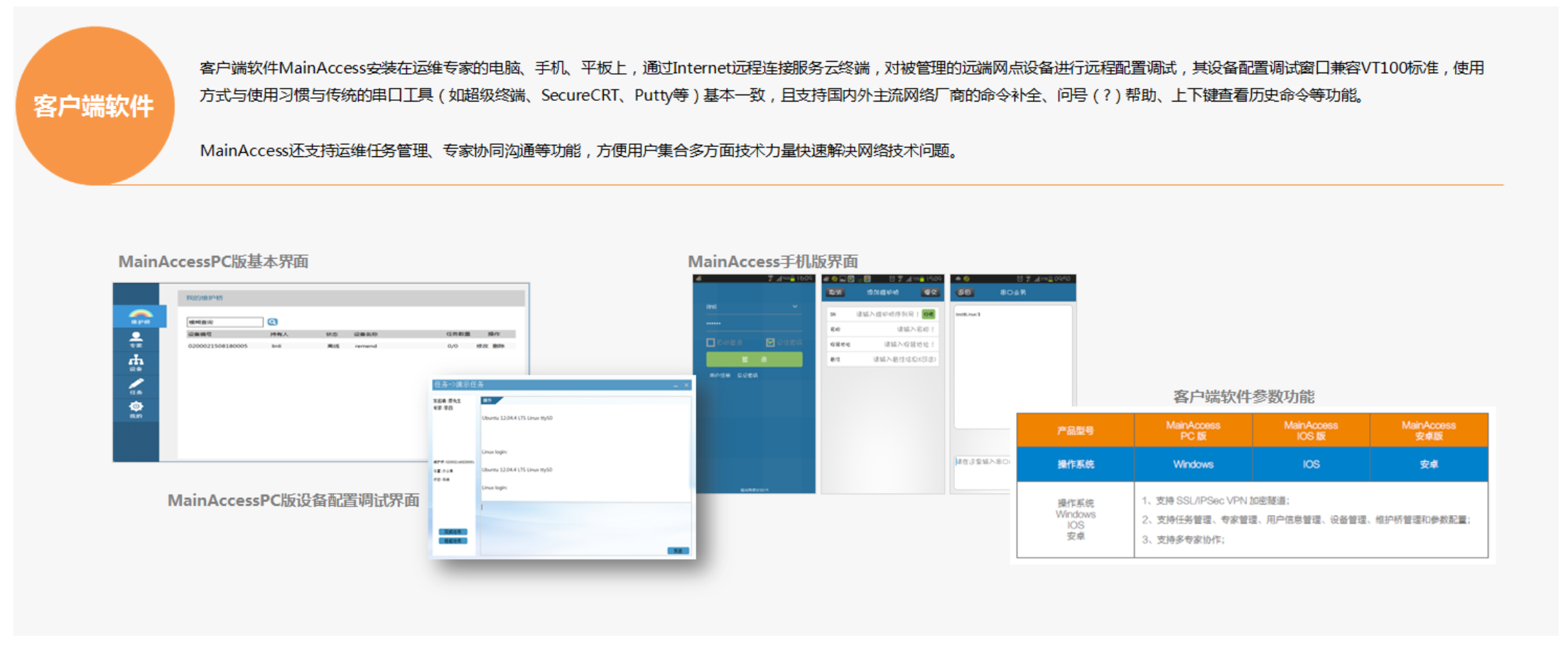
Task: Click the '客户端软件参数功能' heading
Action: 1243,396
